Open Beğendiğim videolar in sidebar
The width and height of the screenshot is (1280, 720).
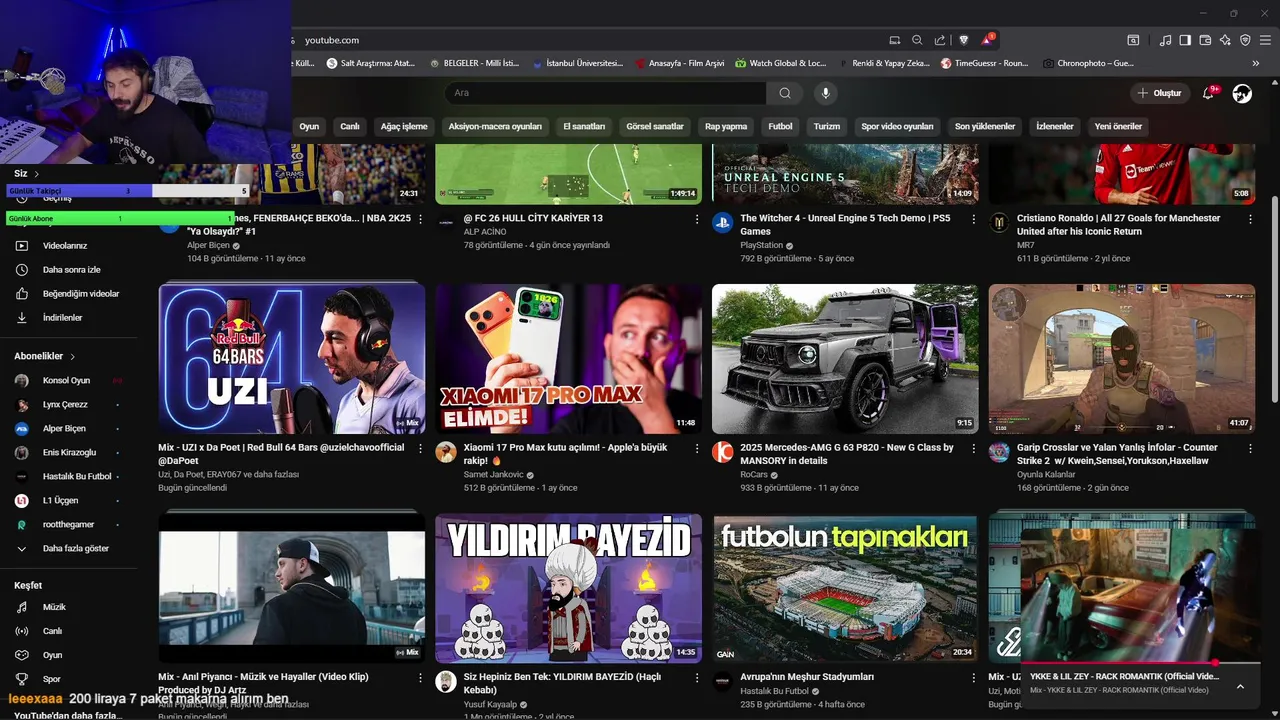[x=80, y=294]
